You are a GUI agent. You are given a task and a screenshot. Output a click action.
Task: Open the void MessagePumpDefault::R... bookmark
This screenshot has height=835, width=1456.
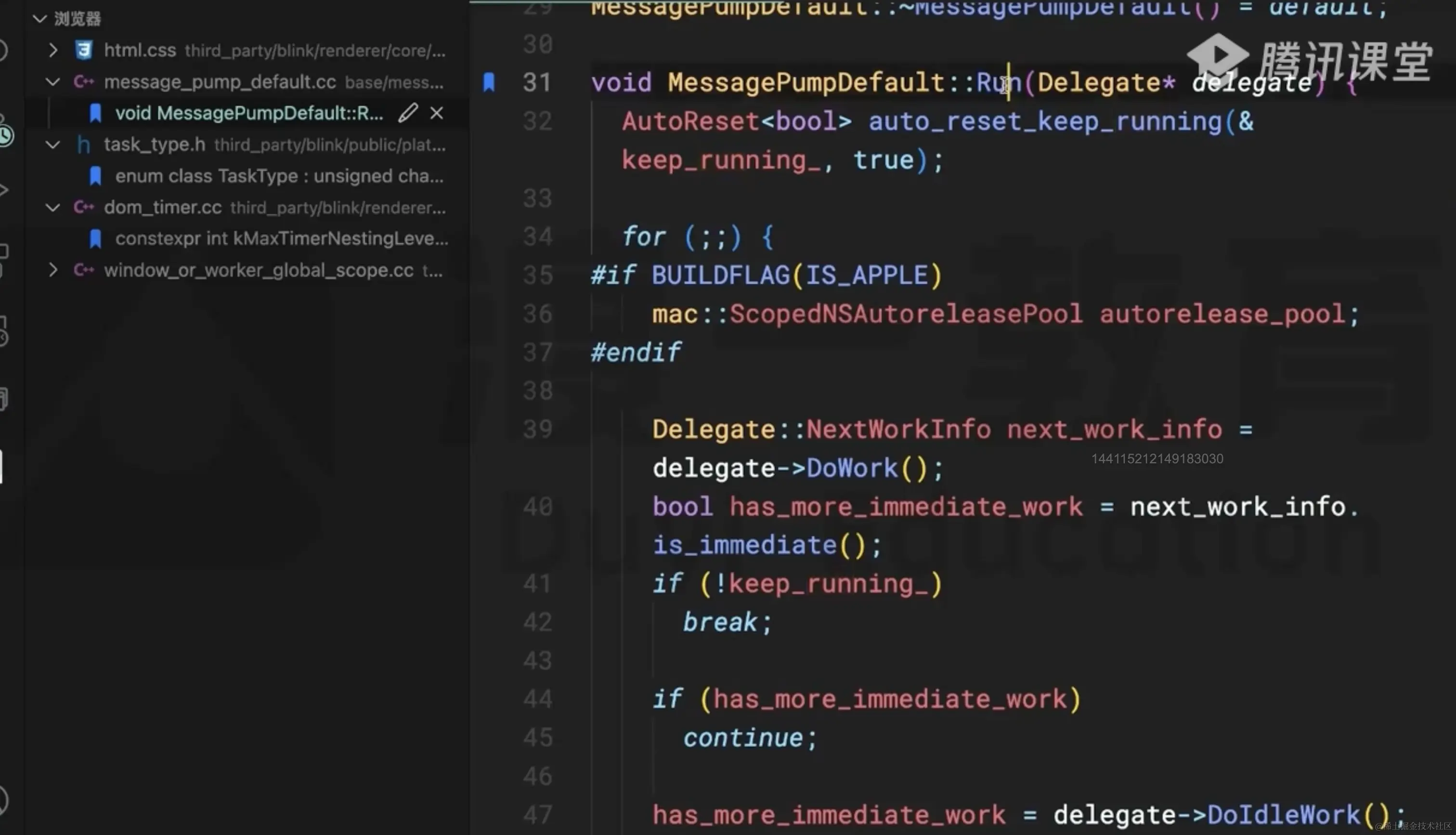coord(249,113)
